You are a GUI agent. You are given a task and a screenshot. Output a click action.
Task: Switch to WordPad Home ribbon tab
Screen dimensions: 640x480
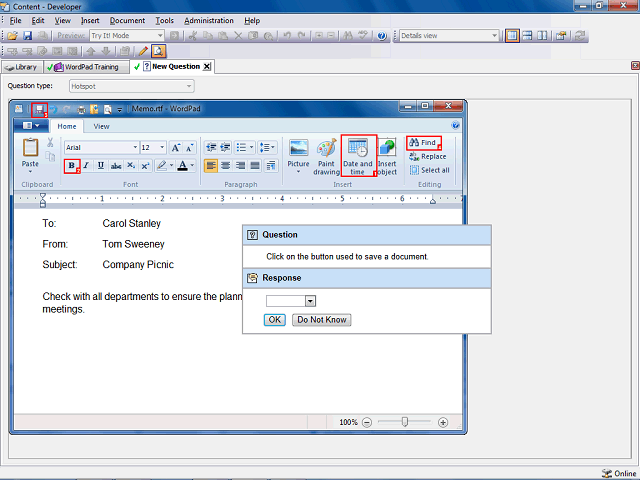point(67,127)
